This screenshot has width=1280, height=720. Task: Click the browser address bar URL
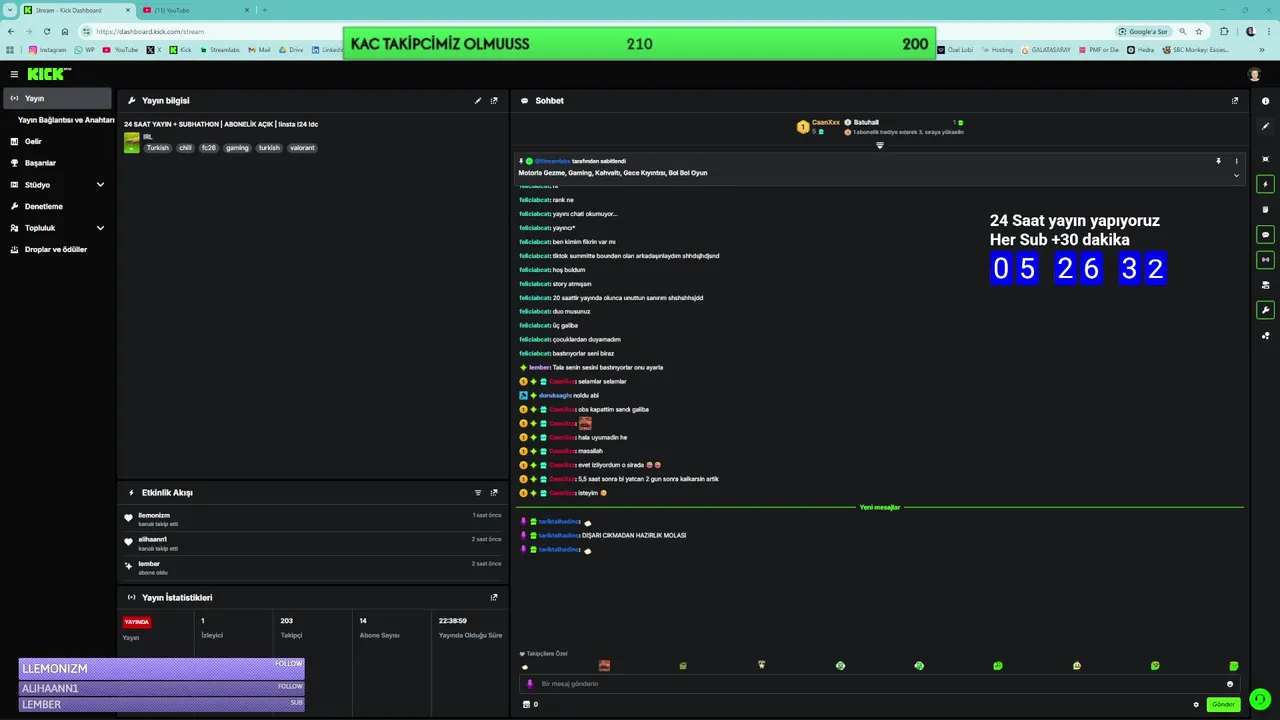coord(150,31)
